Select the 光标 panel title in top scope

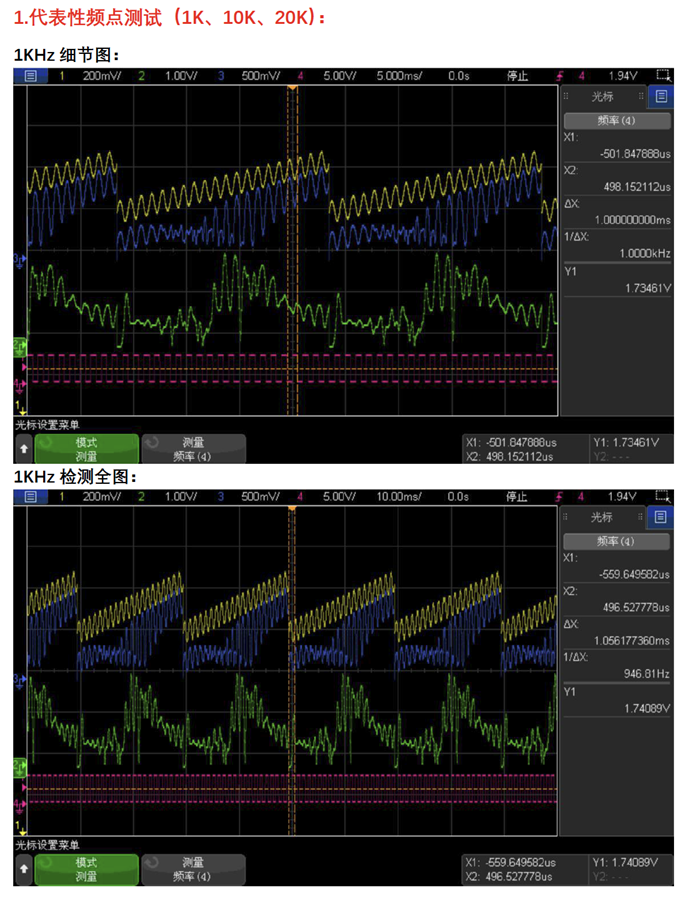603,96
